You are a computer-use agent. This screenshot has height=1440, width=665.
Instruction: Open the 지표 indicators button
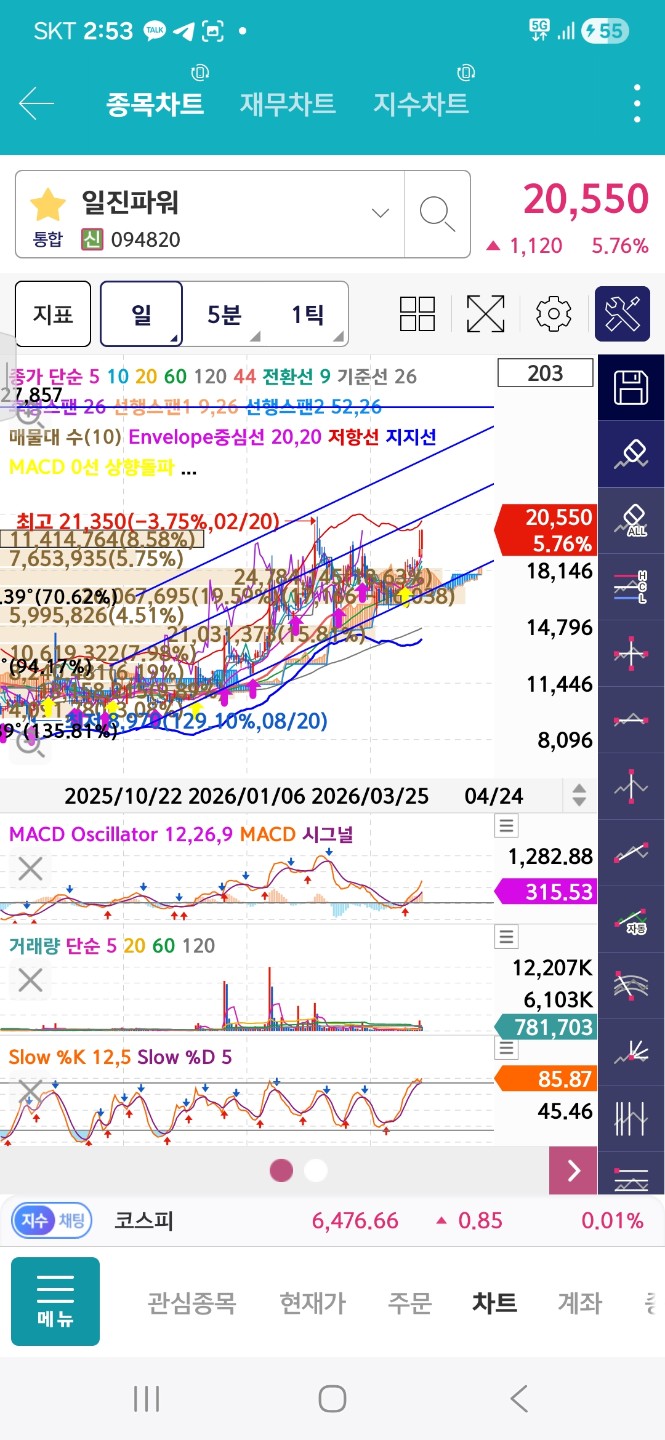coord(53,313)
